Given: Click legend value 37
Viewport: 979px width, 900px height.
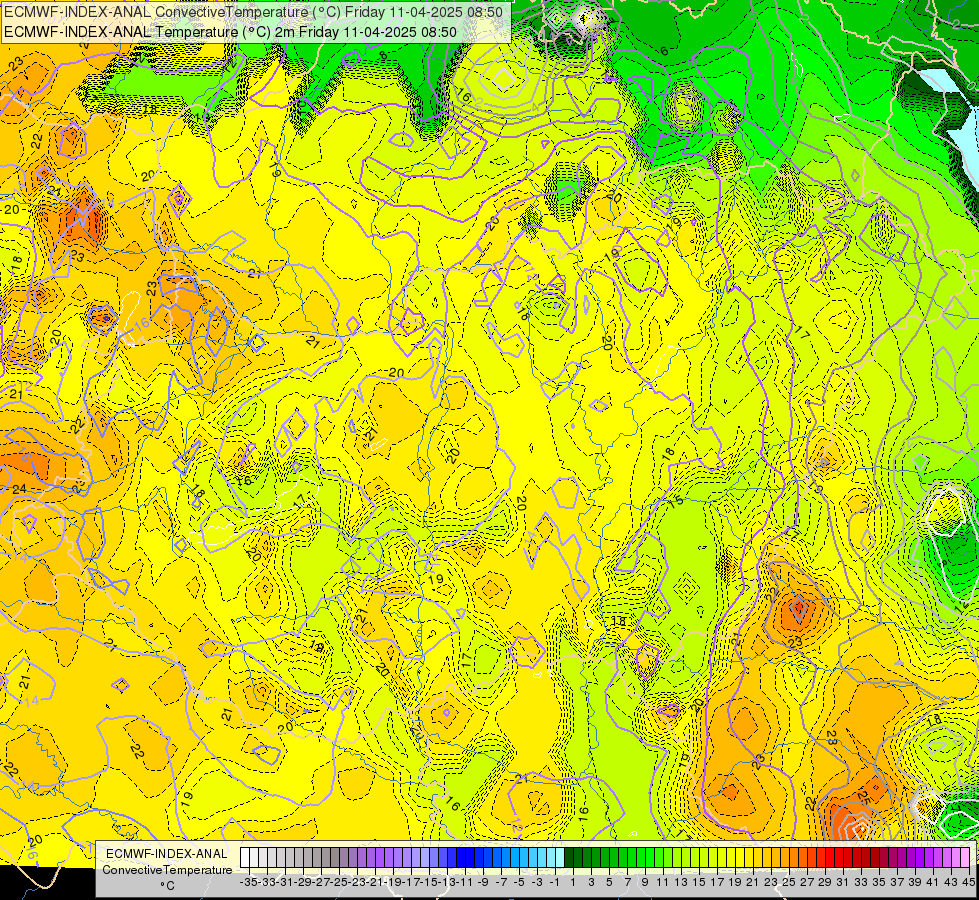Looking at the screenshot, I should tap(897, 882).
